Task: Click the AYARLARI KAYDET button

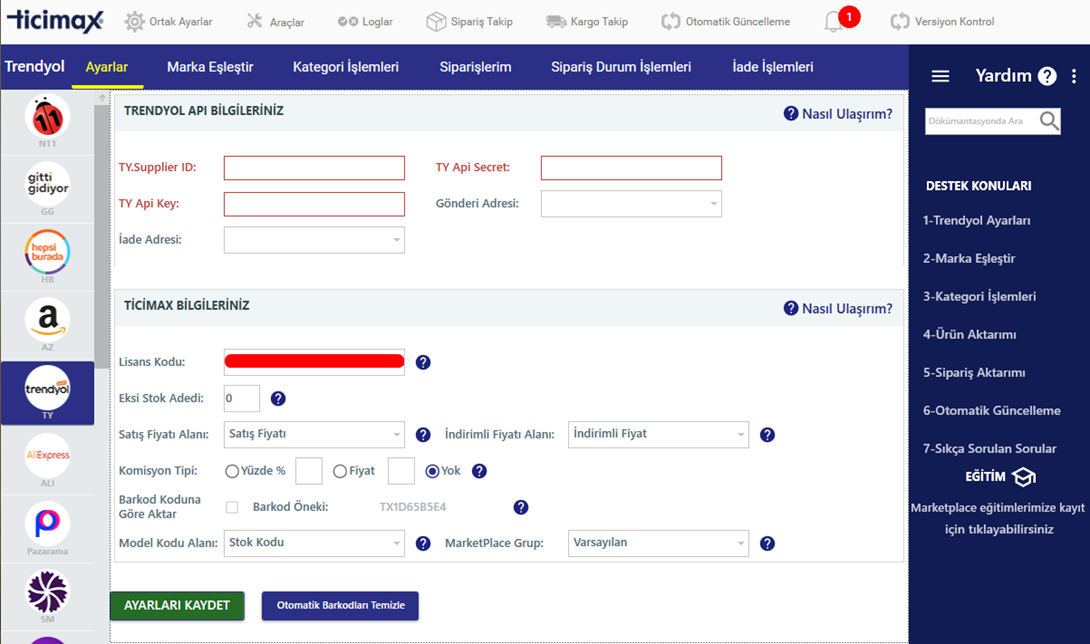Action: 177,606
